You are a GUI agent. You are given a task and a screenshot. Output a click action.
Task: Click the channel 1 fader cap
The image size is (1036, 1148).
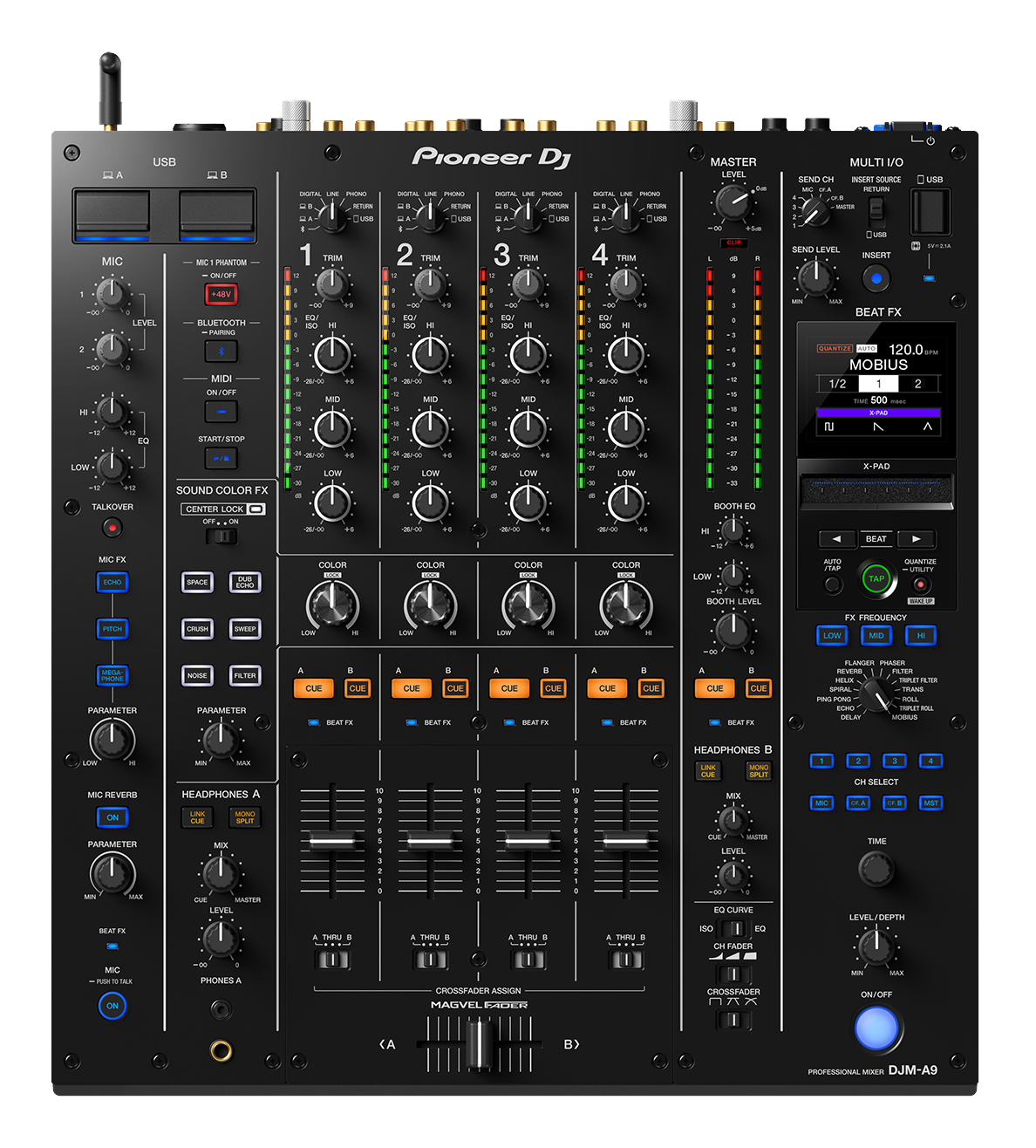332,842
